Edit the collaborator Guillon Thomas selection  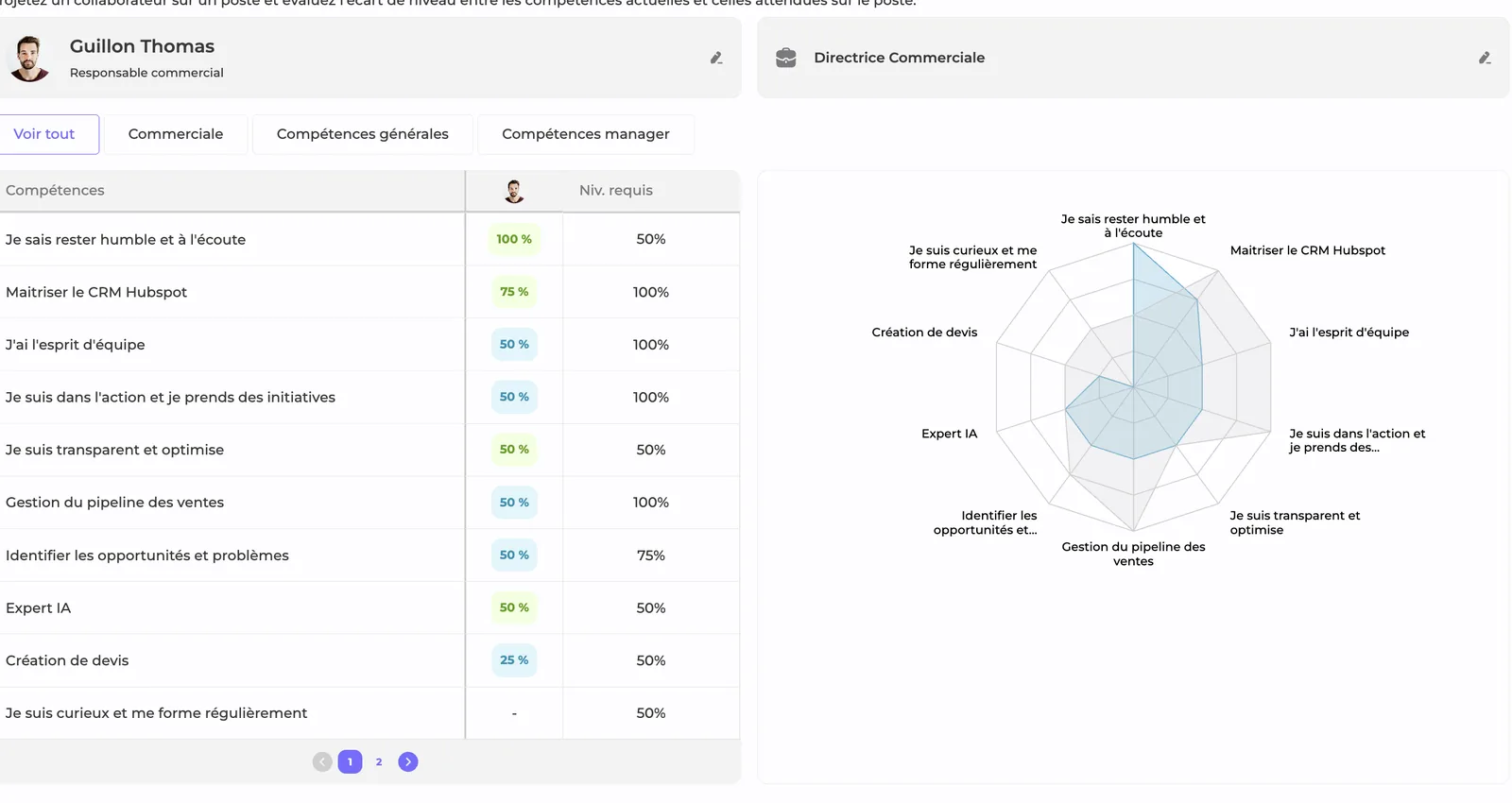[x=716, y=58]
